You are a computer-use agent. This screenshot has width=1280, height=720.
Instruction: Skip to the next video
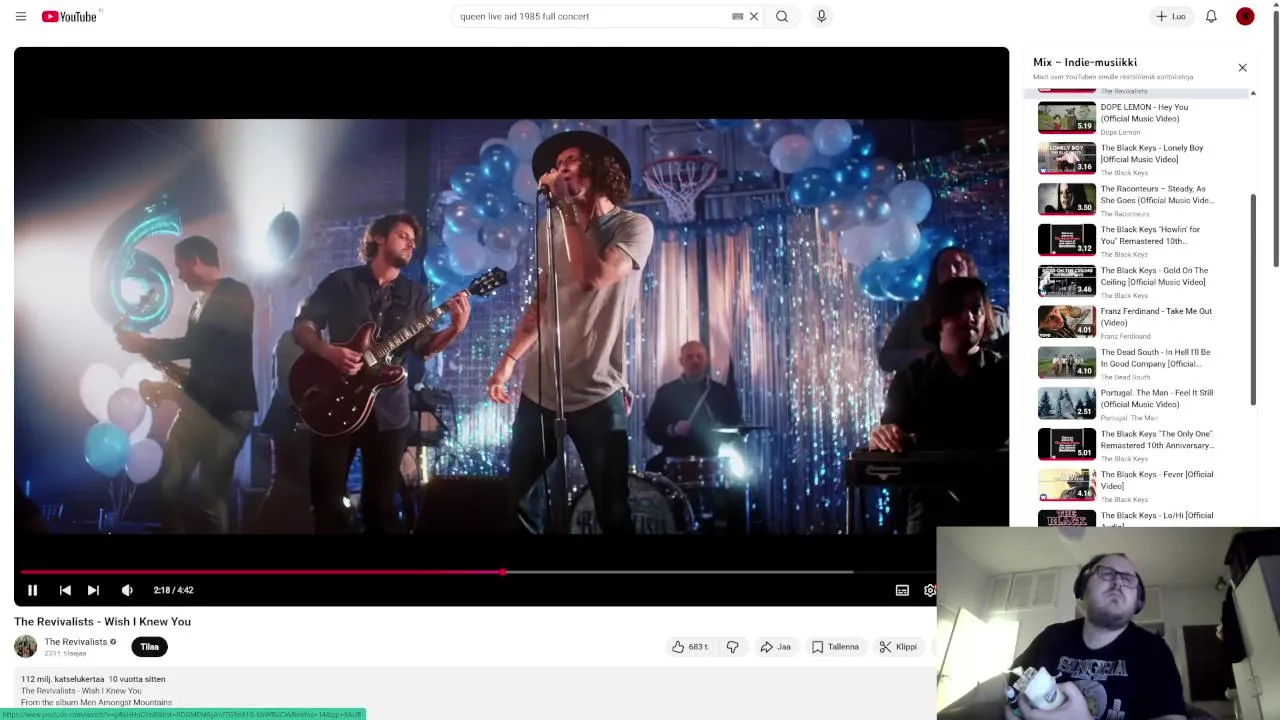click(x=93, y=590)
